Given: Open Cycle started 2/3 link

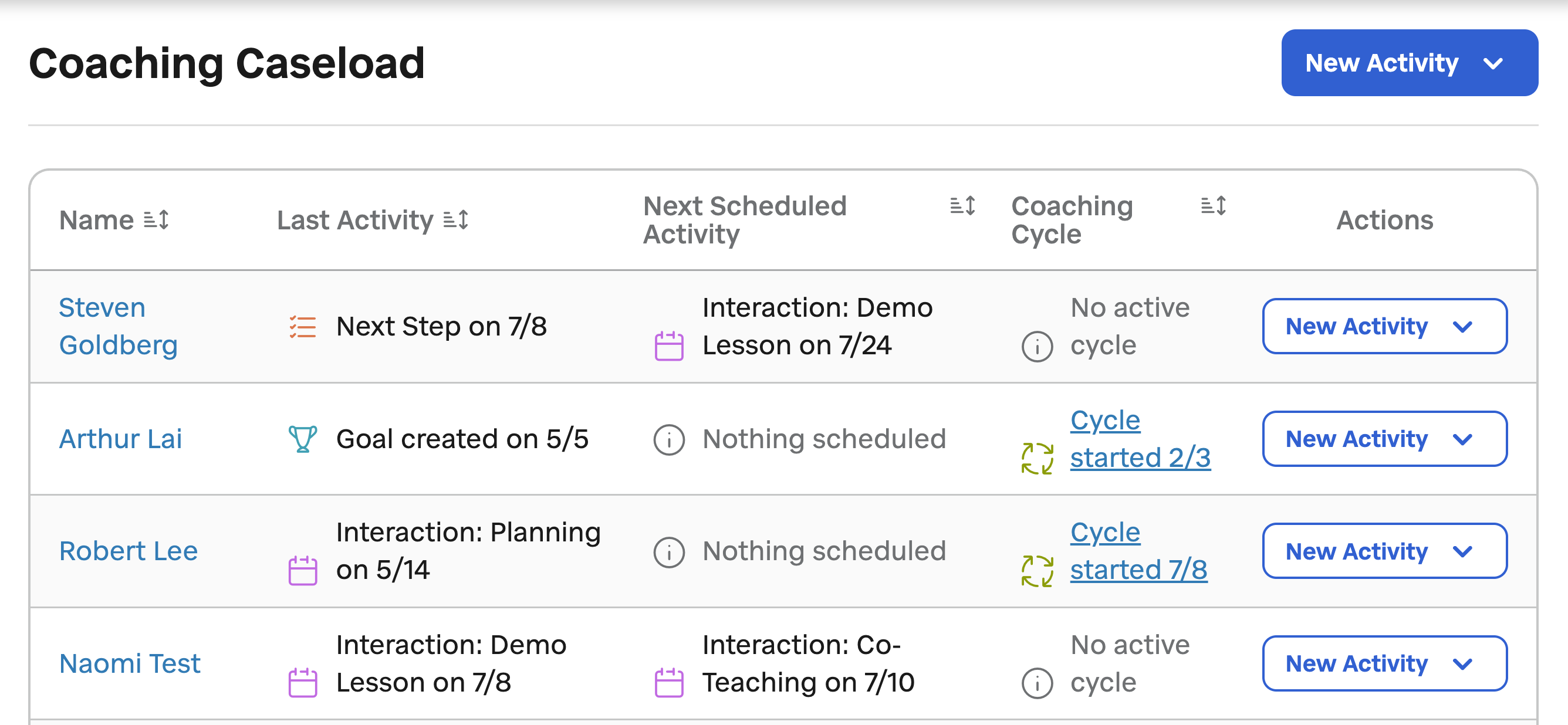Looking at the screenshot, I should point(1140,439).
